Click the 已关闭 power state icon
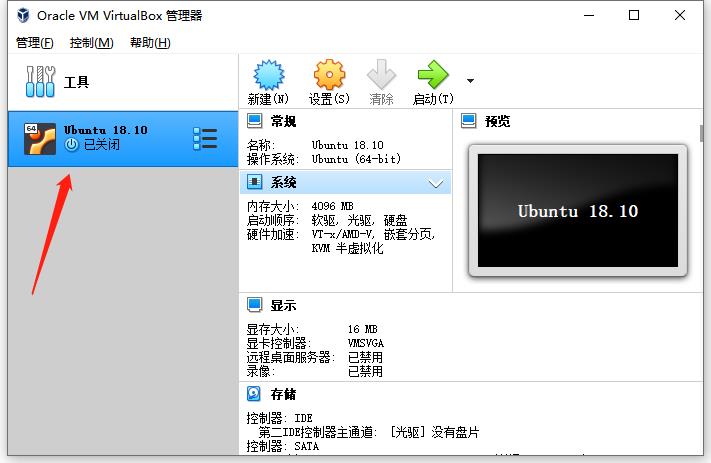The height and width of the screenshot is (463, 711). point(72,145)
